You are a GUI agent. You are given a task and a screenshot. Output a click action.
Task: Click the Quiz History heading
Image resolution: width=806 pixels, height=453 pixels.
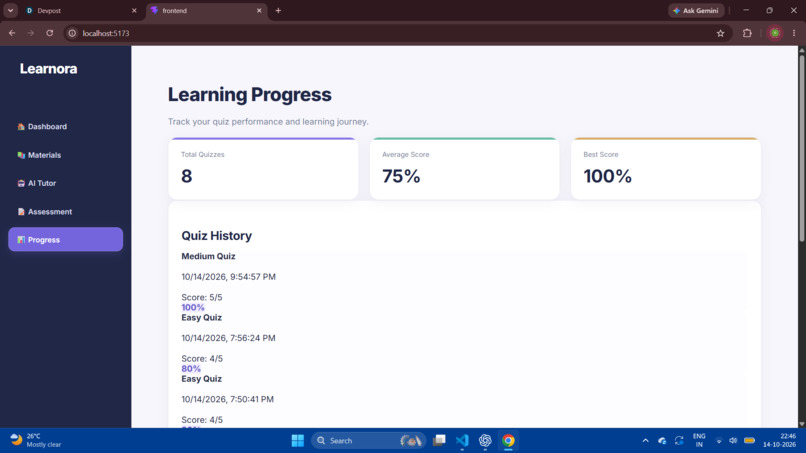pos(216,235)
